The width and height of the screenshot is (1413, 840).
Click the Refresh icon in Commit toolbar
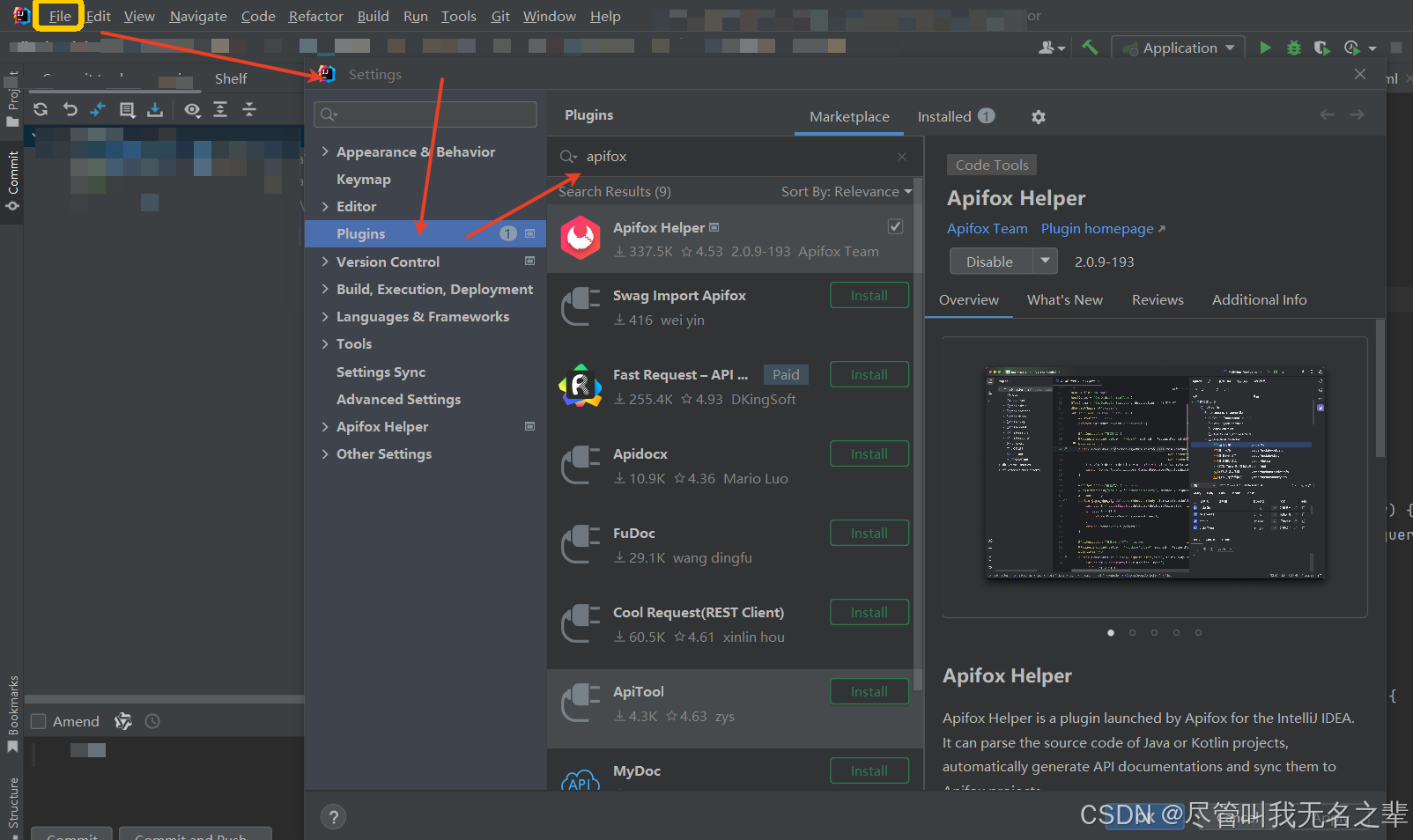(x=41, y=109)
